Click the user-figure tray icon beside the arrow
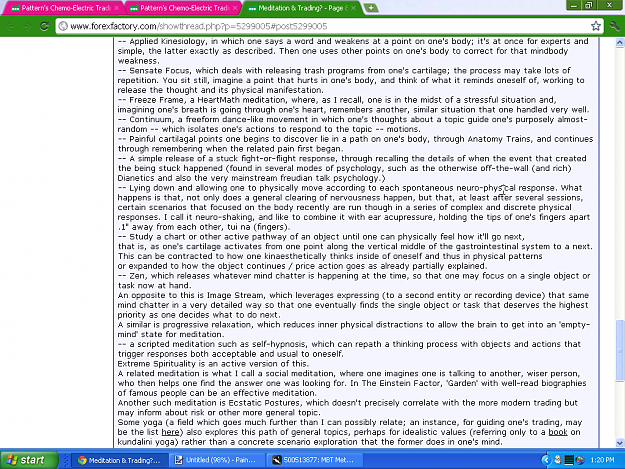Image resolution: width=625 pixels, height=469 pixels. (x=557, y=460)
